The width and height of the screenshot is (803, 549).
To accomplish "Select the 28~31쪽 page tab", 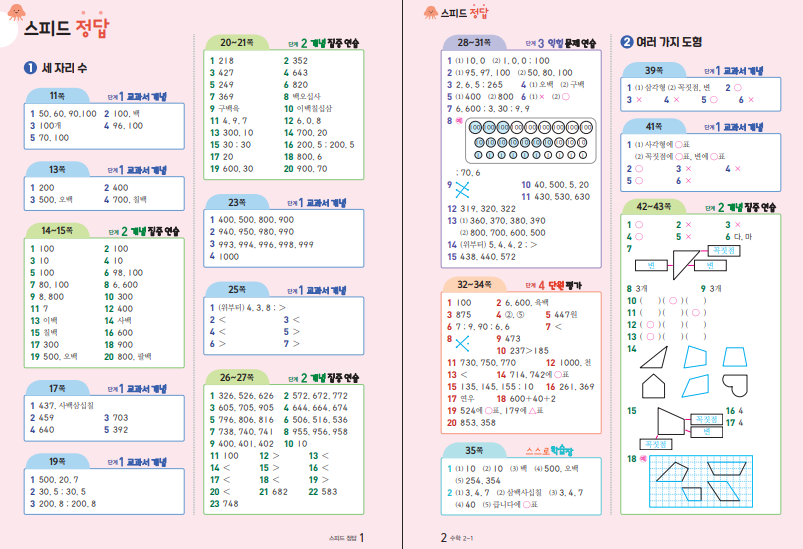I will pyautogui.click(x=474, y=43).
